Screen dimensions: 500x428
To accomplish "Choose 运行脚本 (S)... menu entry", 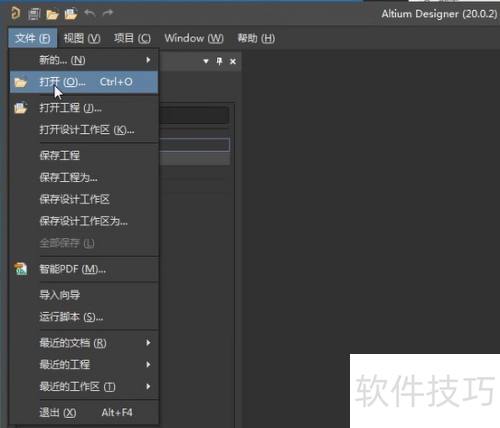I will 84,317.
